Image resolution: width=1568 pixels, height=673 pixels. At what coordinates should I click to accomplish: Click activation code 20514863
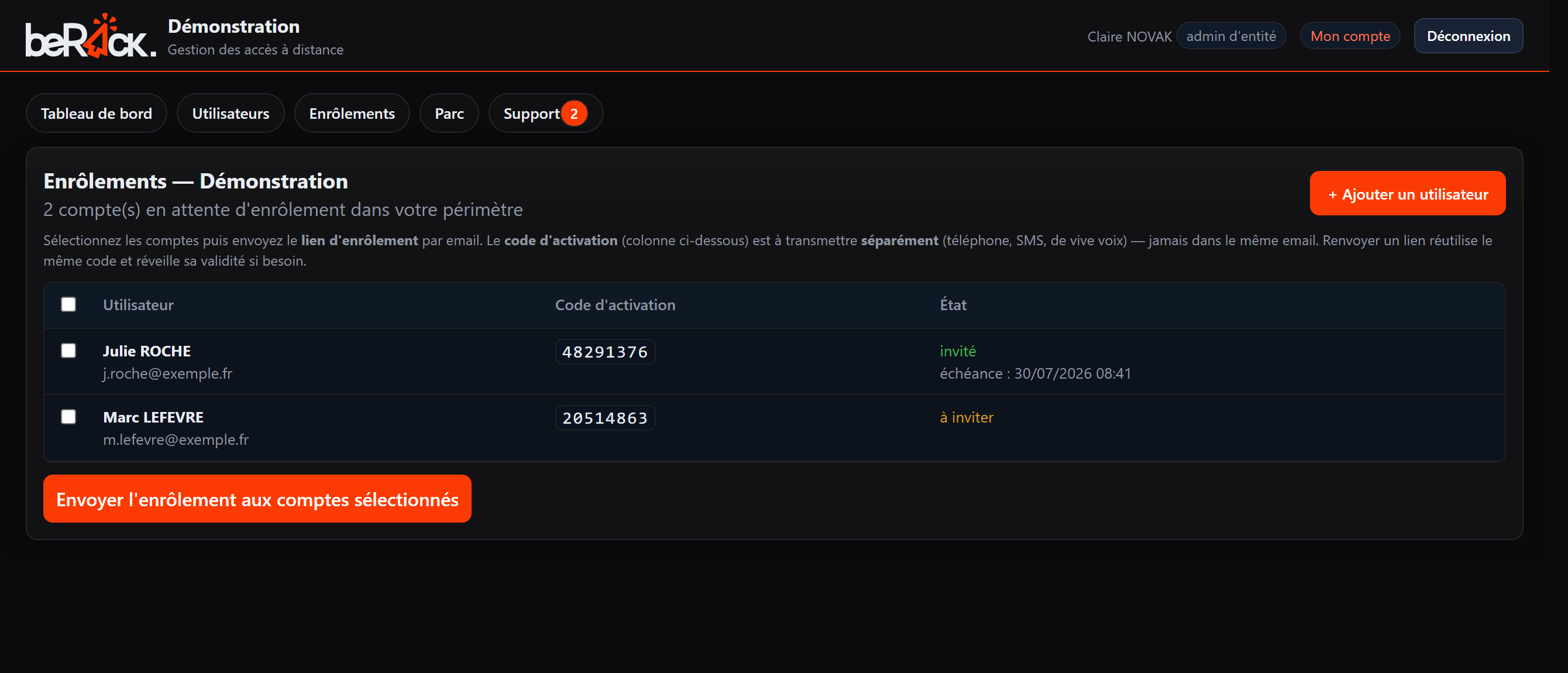[605, 418]
